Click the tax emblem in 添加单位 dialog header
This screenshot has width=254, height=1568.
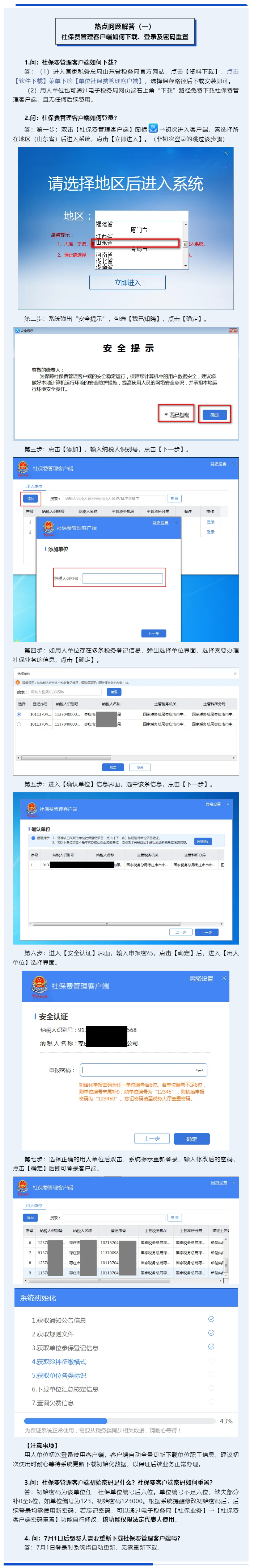click(48, 527)
